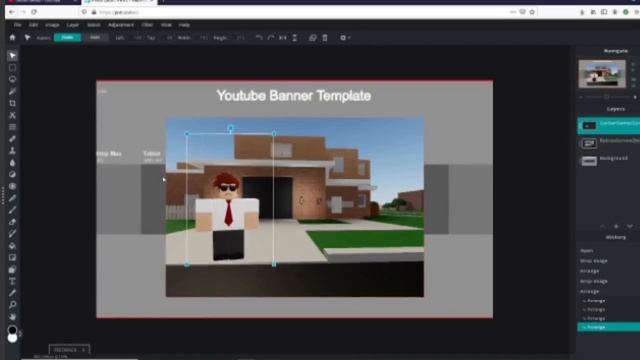Select the Blur/Sharpen droplet tool
Screen dimensions: 640x360
pos(12,162)
